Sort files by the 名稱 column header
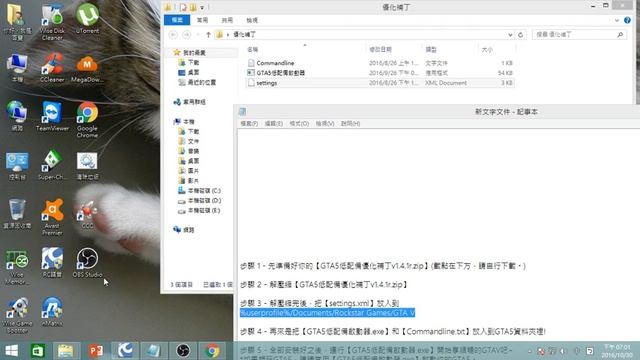 point(305,49)
